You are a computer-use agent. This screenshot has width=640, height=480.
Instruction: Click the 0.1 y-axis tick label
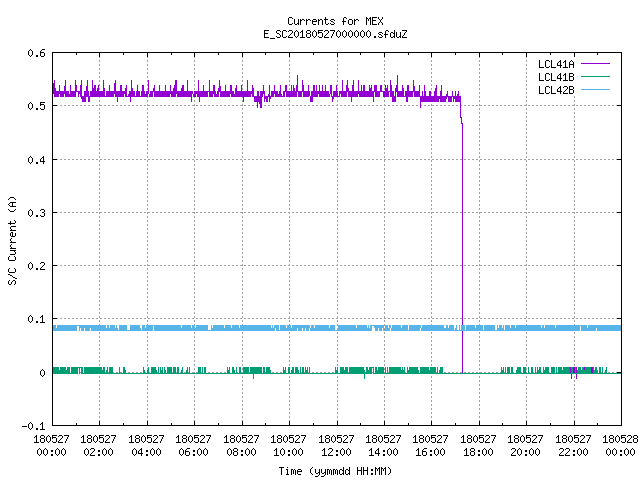click(x=36, y=319)
